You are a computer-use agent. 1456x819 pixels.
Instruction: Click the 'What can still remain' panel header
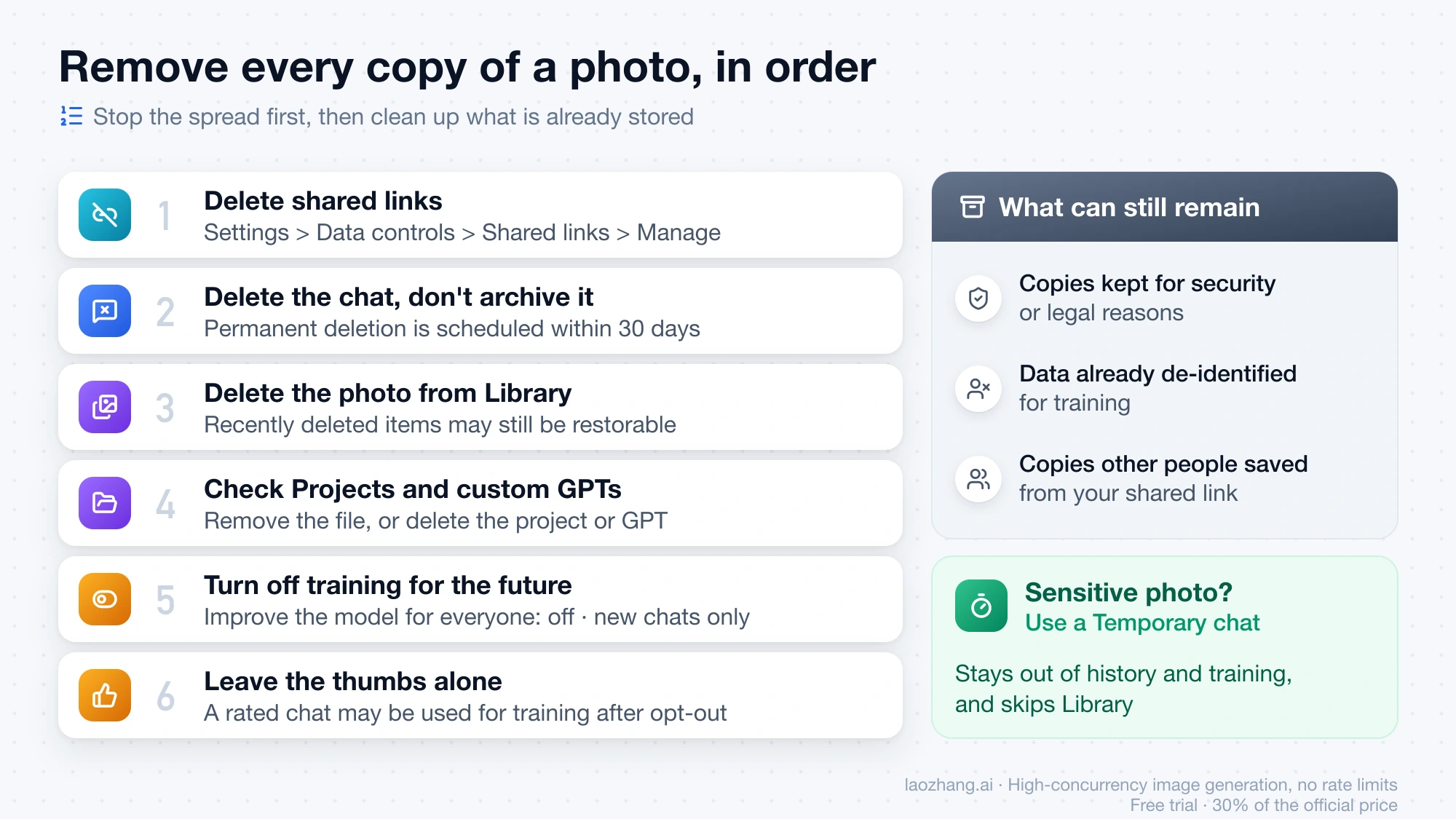click(1165, 207)
